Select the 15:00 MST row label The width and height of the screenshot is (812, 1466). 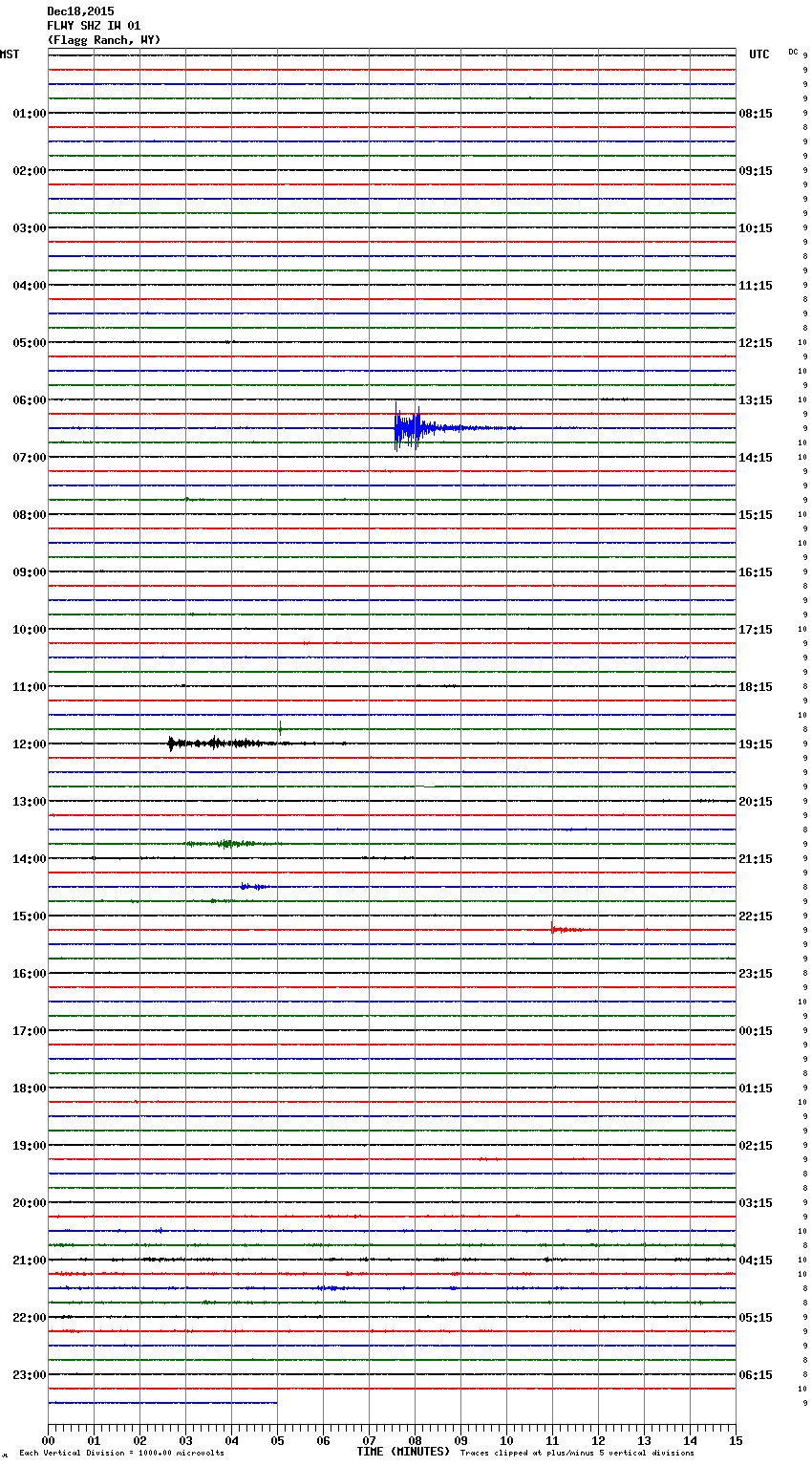pyautogui.click(x=30, y=916)
